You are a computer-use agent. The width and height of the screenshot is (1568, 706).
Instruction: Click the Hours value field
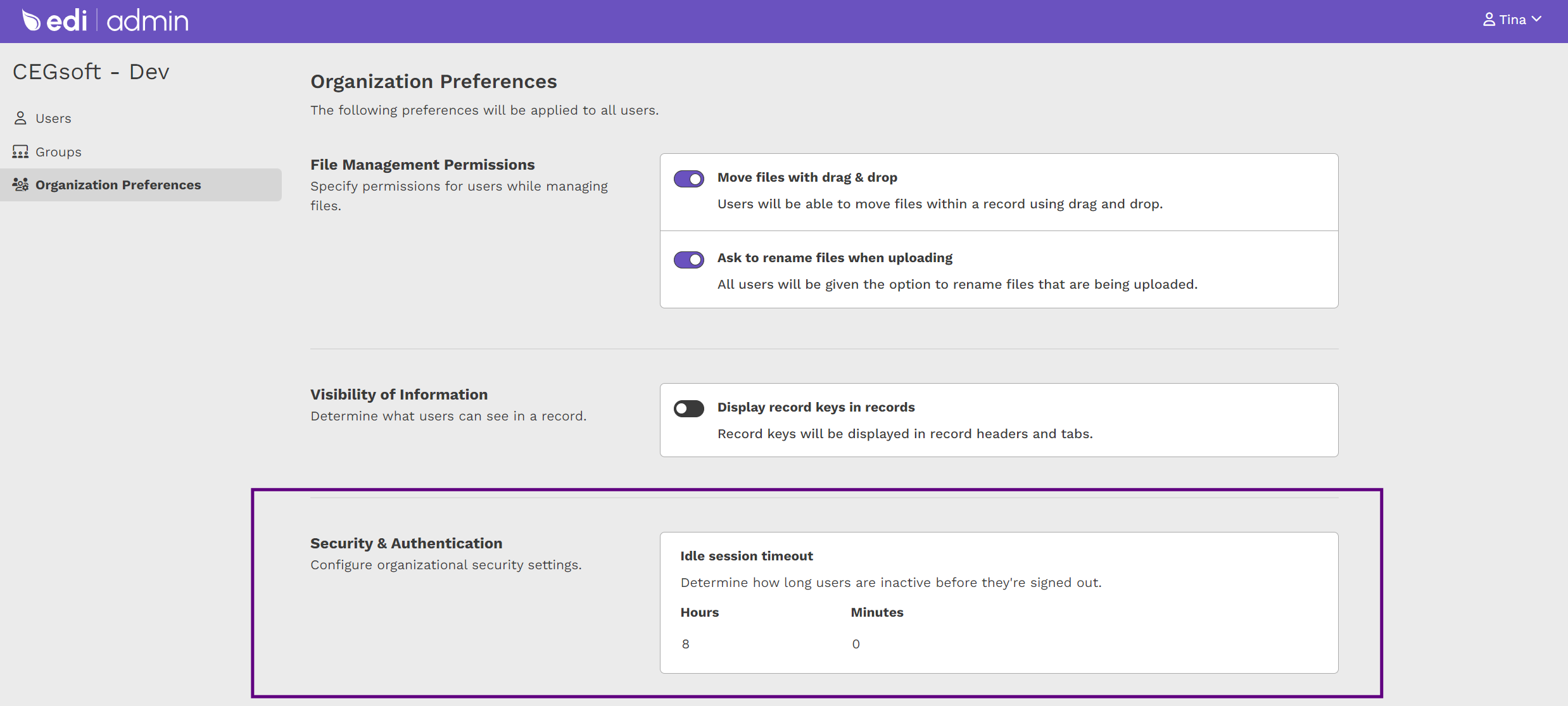[x=686, y=644]
